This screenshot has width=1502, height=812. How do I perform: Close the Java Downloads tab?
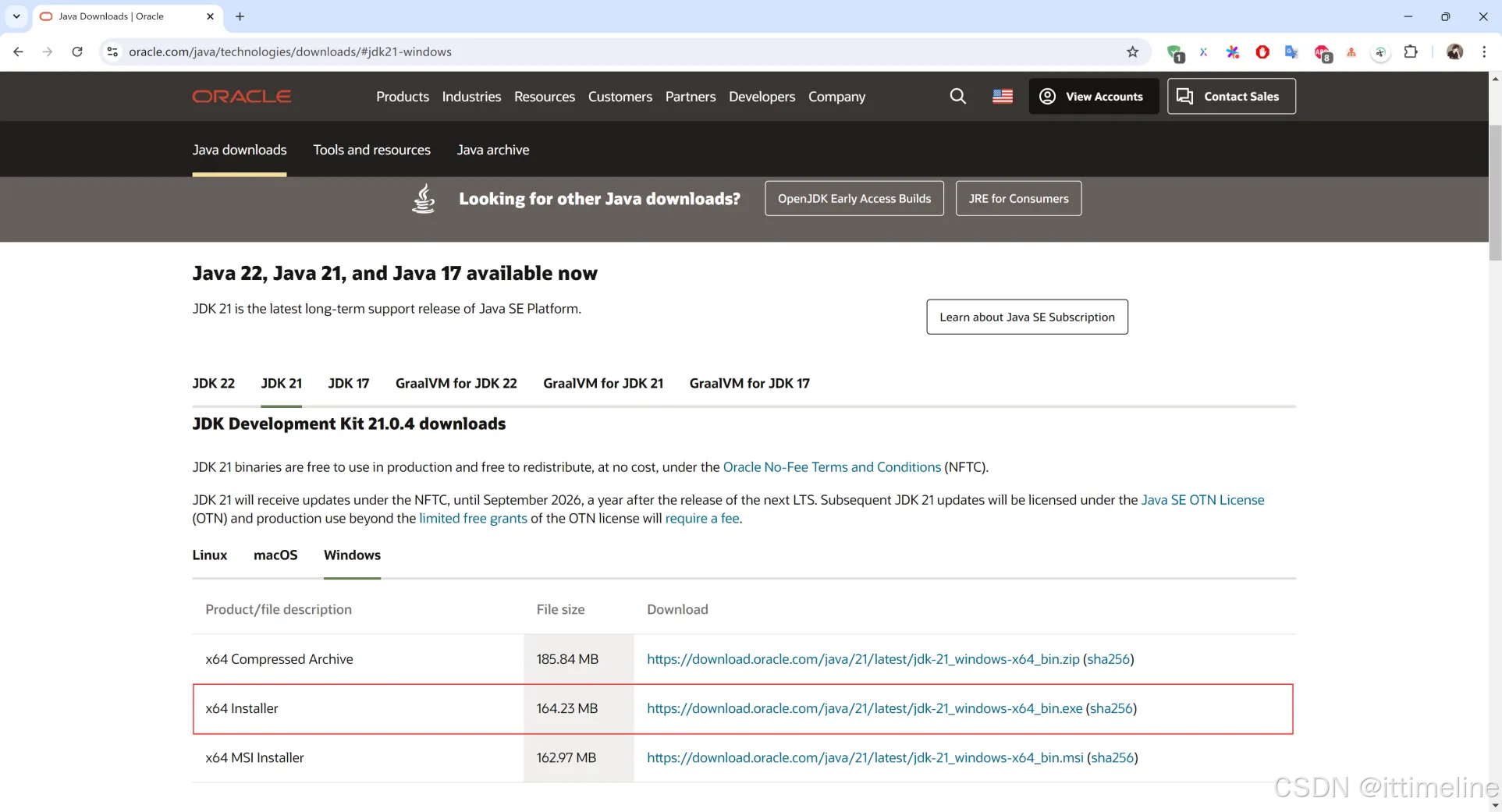click(210, 16)
